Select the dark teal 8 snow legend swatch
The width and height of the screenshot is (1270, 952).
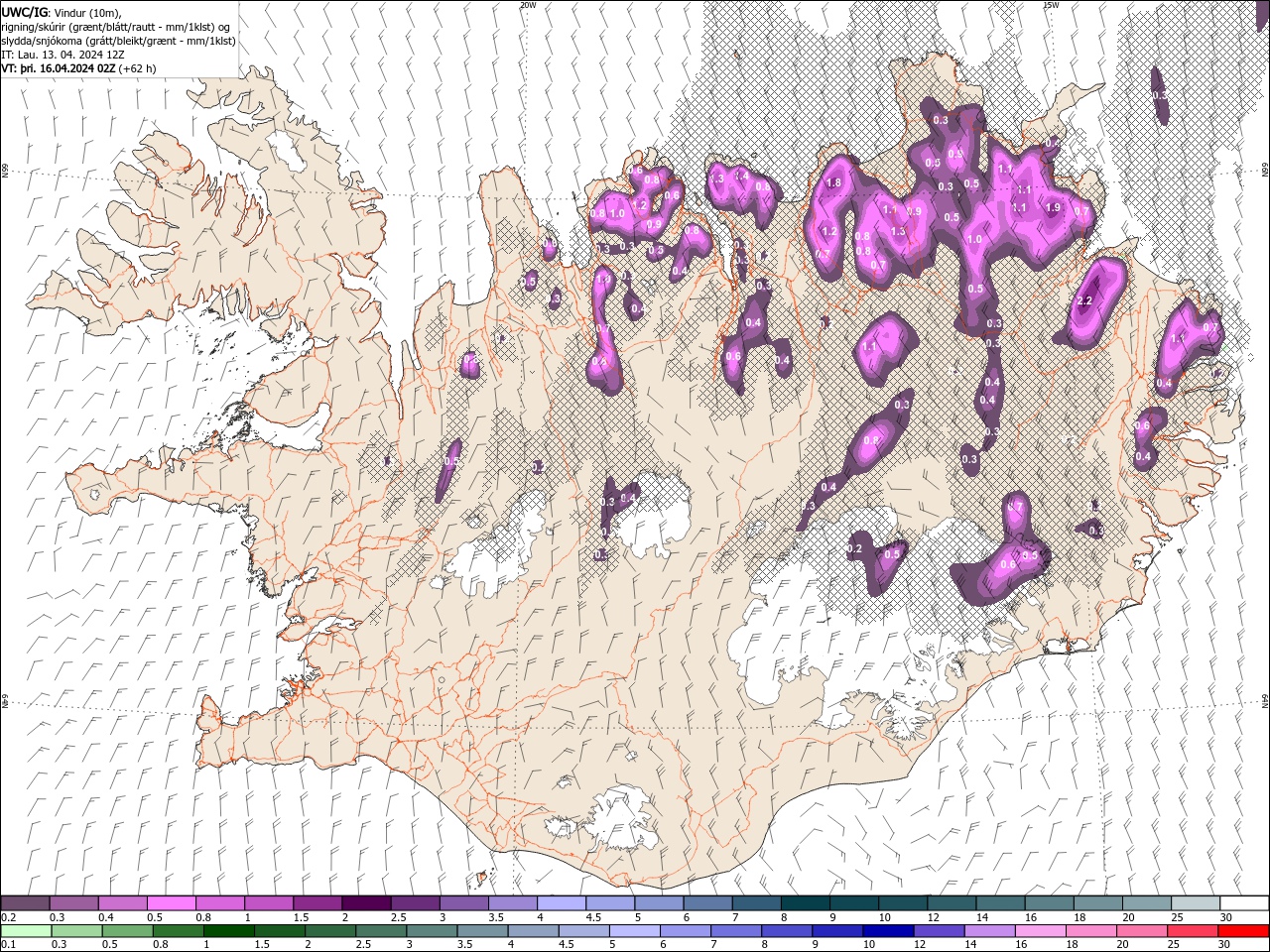pos(806,903)
